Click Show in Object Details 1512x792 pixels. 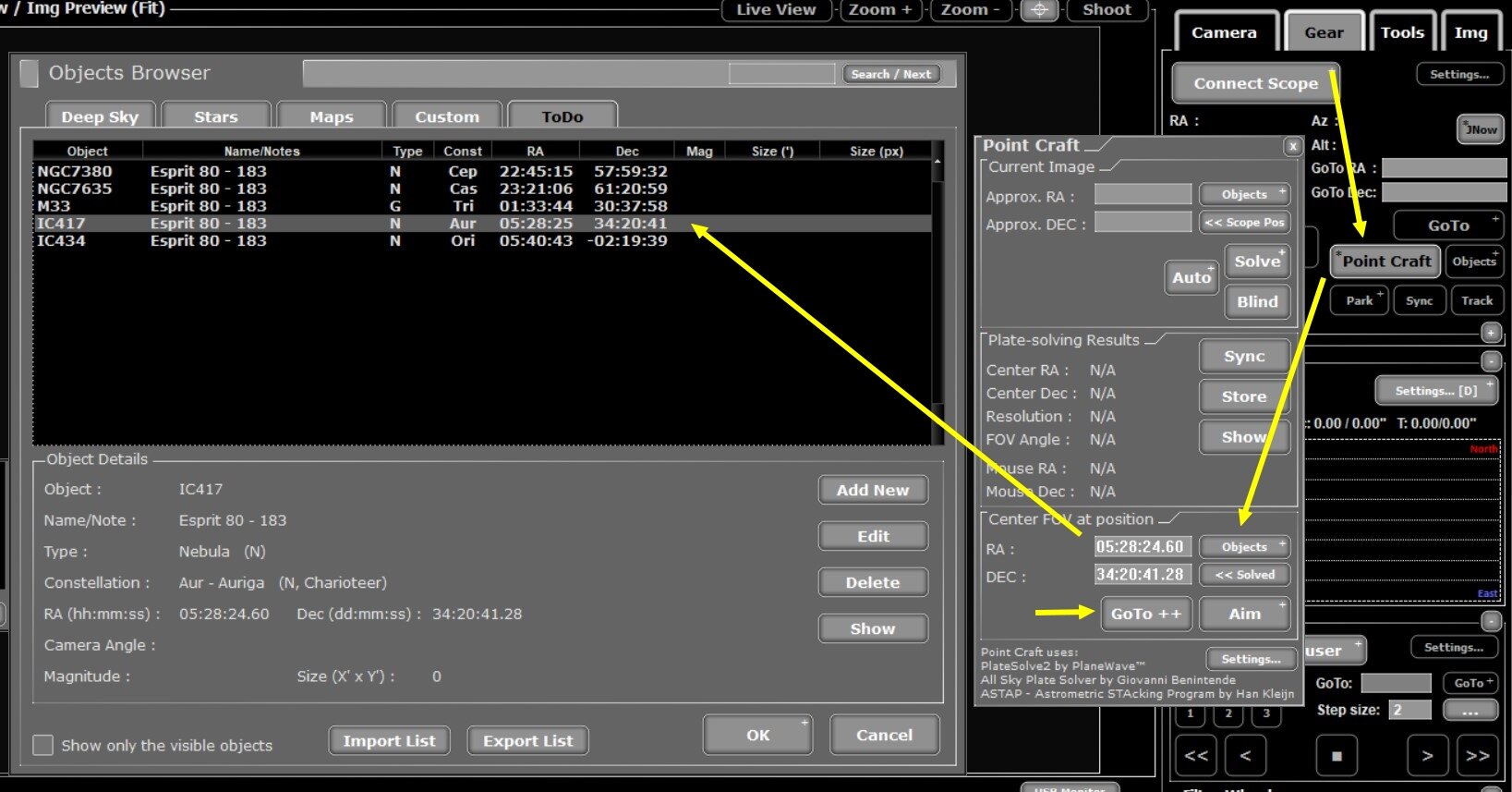click(873, 628)
